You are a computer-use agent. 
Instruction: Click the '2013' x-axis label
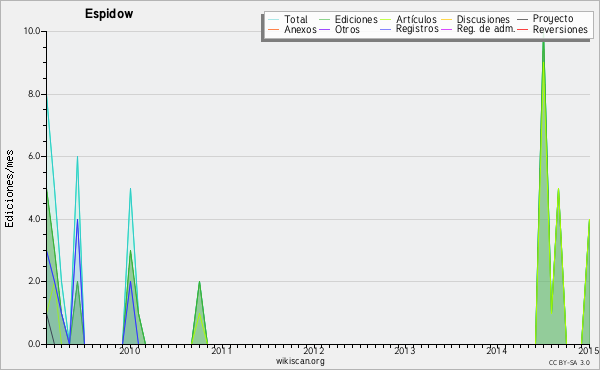tap(405, 350)
